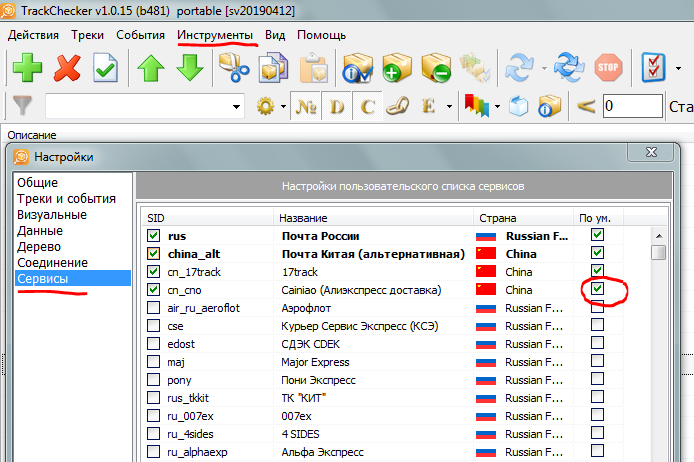Open the dropdown arrow next to refresh icon
The image size is (694, 462).
pos(544,69)
